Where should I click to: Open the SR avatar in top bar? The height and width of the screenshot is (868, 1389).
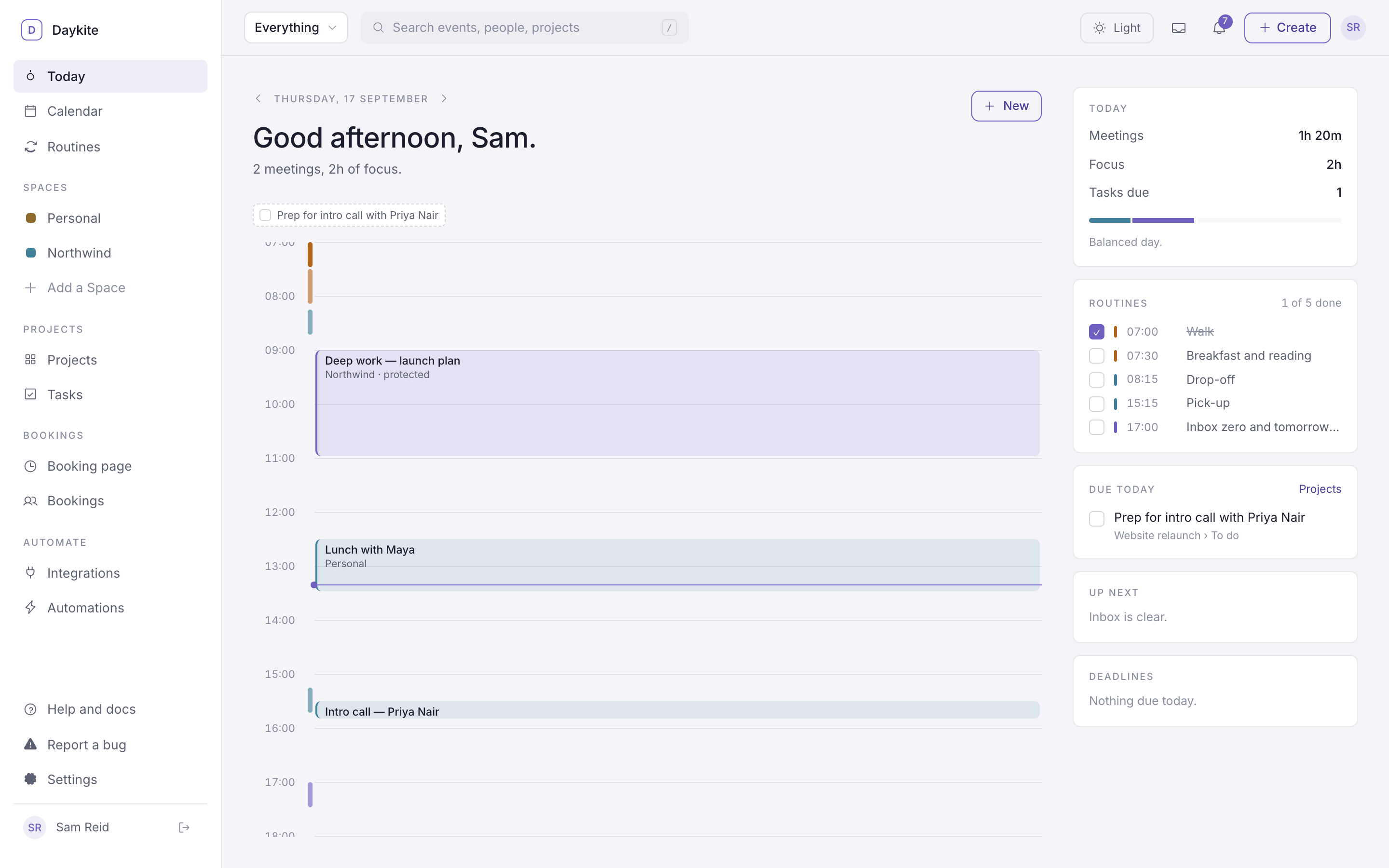pyautogui.click(x=1353, y=27)
